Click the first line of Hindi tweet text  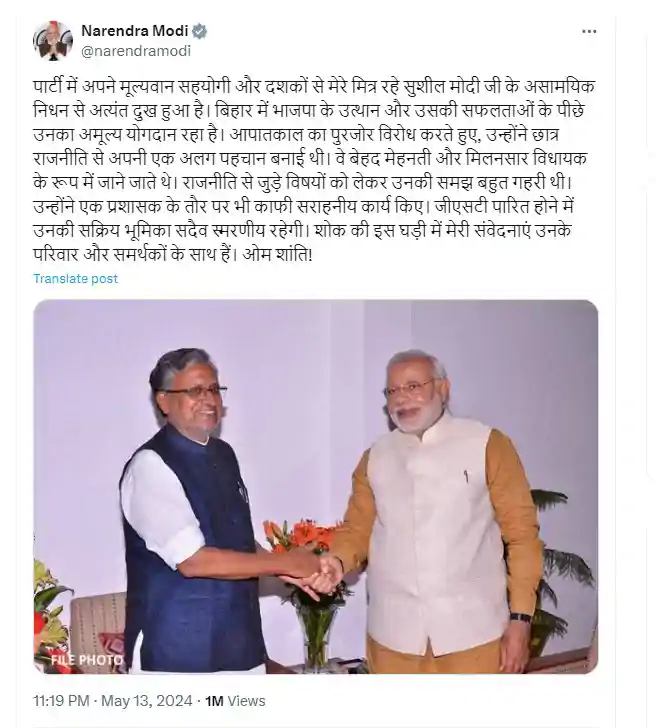(314, 87)
